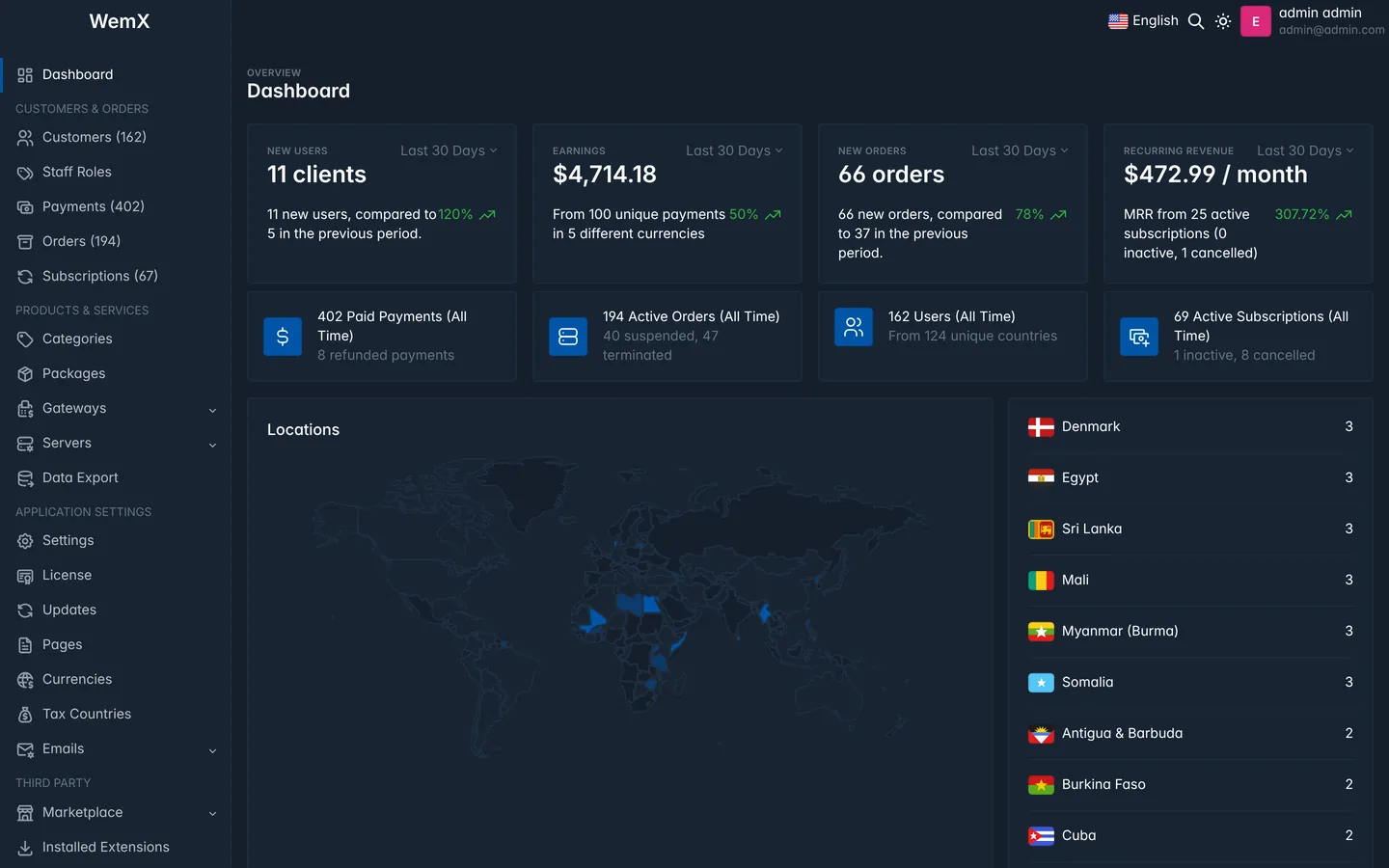Open Tax Countries page
1389x868 pixels.
point(116,714)
